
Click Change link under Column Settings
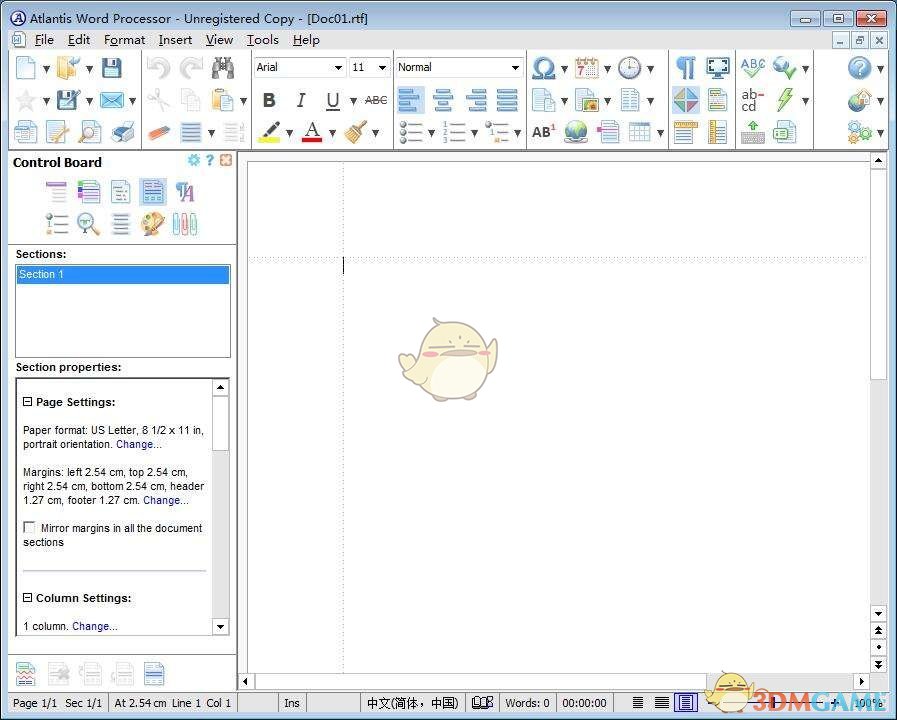pos(93,626)
